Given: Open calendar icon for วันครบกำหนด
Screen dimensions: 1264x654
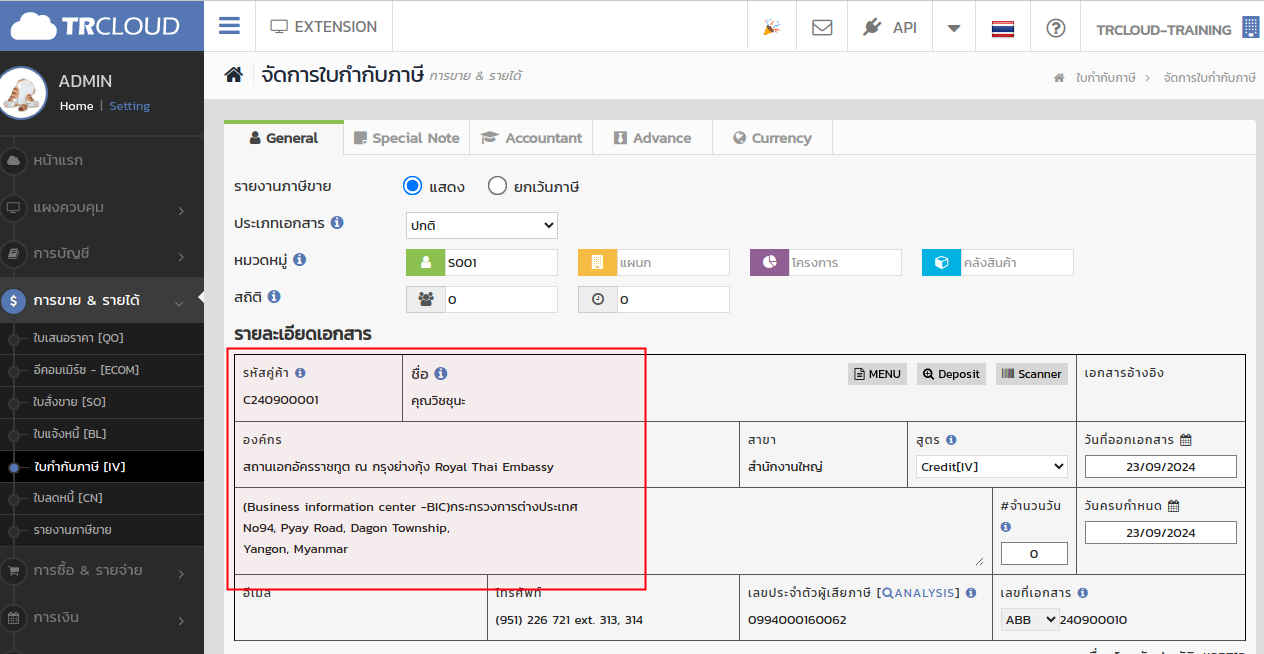Looking at the screenshot, I should point(1174,506).
